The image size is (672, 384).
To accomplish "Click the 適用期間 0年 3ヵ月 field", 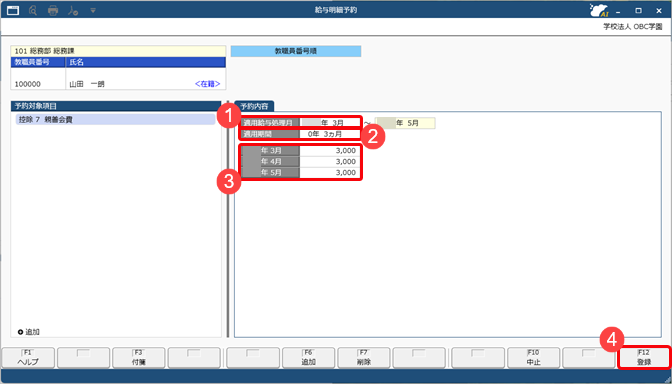I will (330, 134).
